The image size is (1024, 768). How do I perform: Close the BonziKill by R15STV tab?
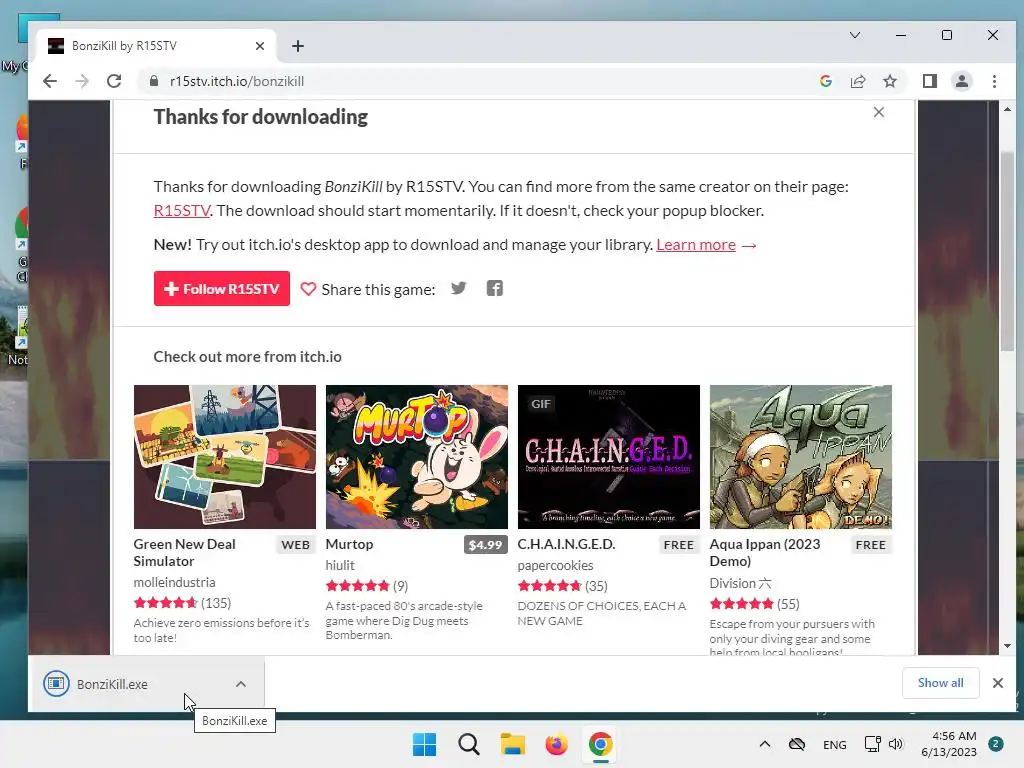[260, 46]
